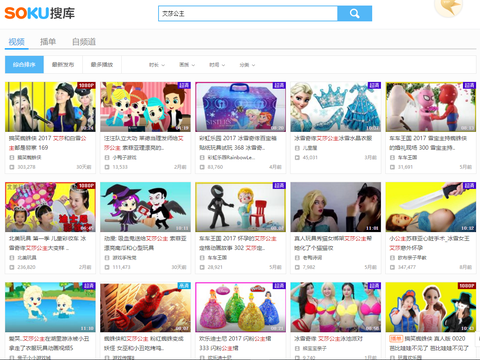Expand the 时间 time filter
Image resolution: width=480 pixels, height=360 pixels.
[x=217, y=65]
